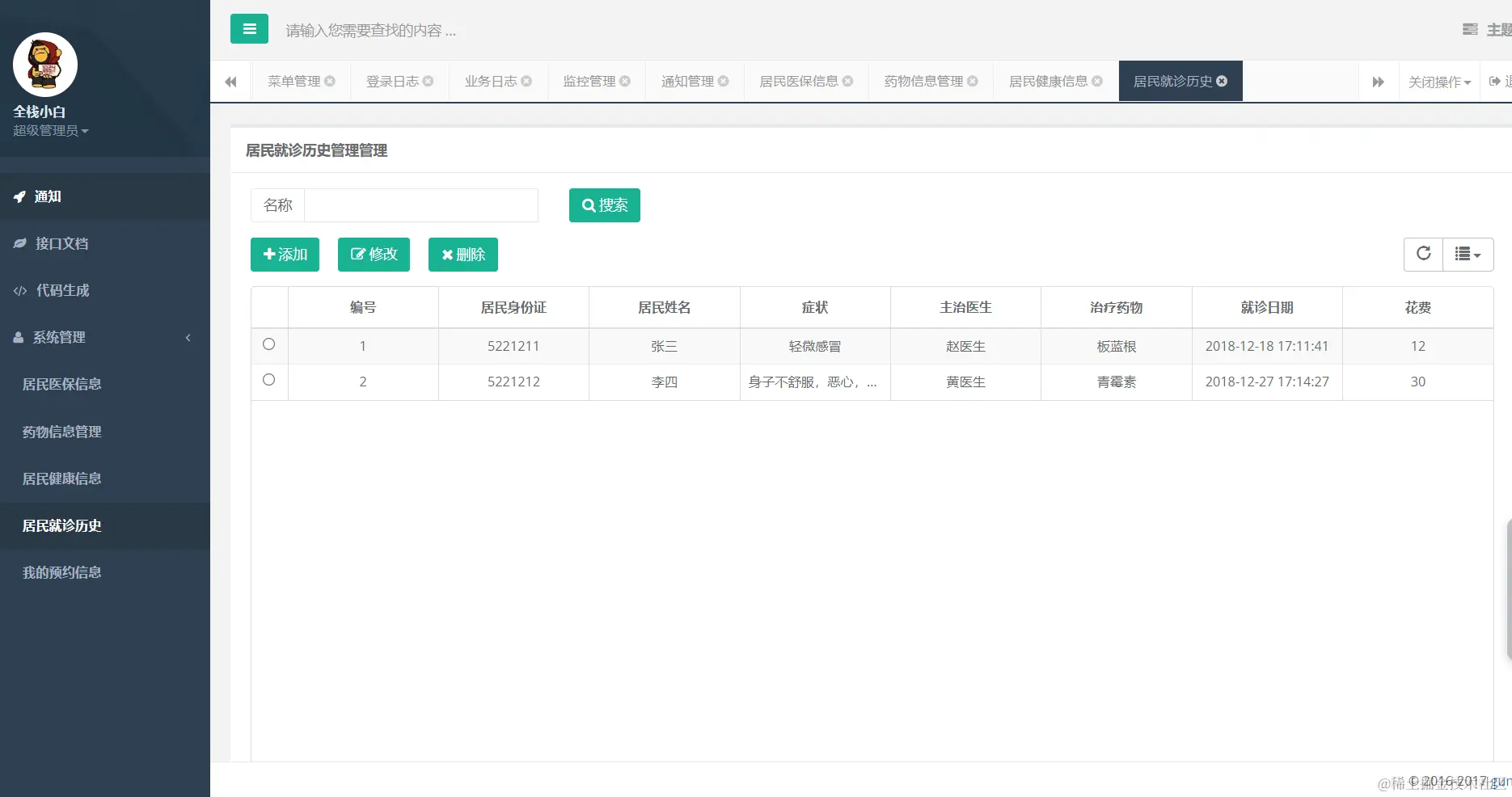Click the date 2018-12-27 17:14:27
Screen dimensions: 1512x797
coord(1267,382)
